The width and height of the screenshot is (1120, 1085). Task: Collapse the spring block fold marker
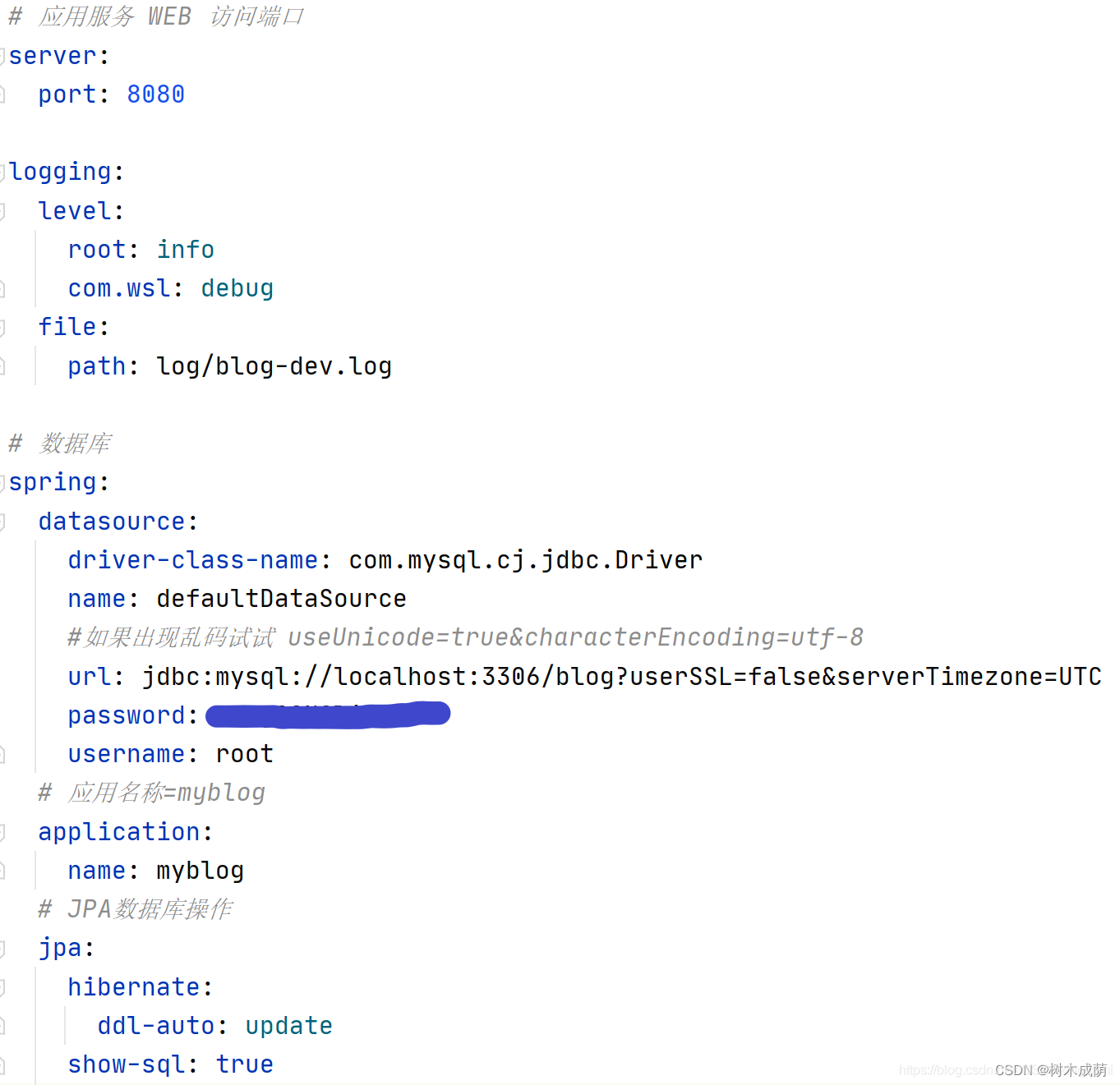(2, 482)
